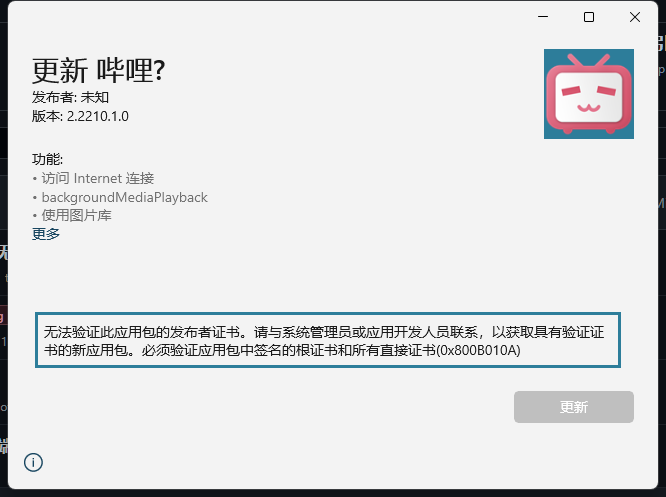Click the bilibili TV app logo
Screen dimensions: 666x497
click(x=589, y=94)
